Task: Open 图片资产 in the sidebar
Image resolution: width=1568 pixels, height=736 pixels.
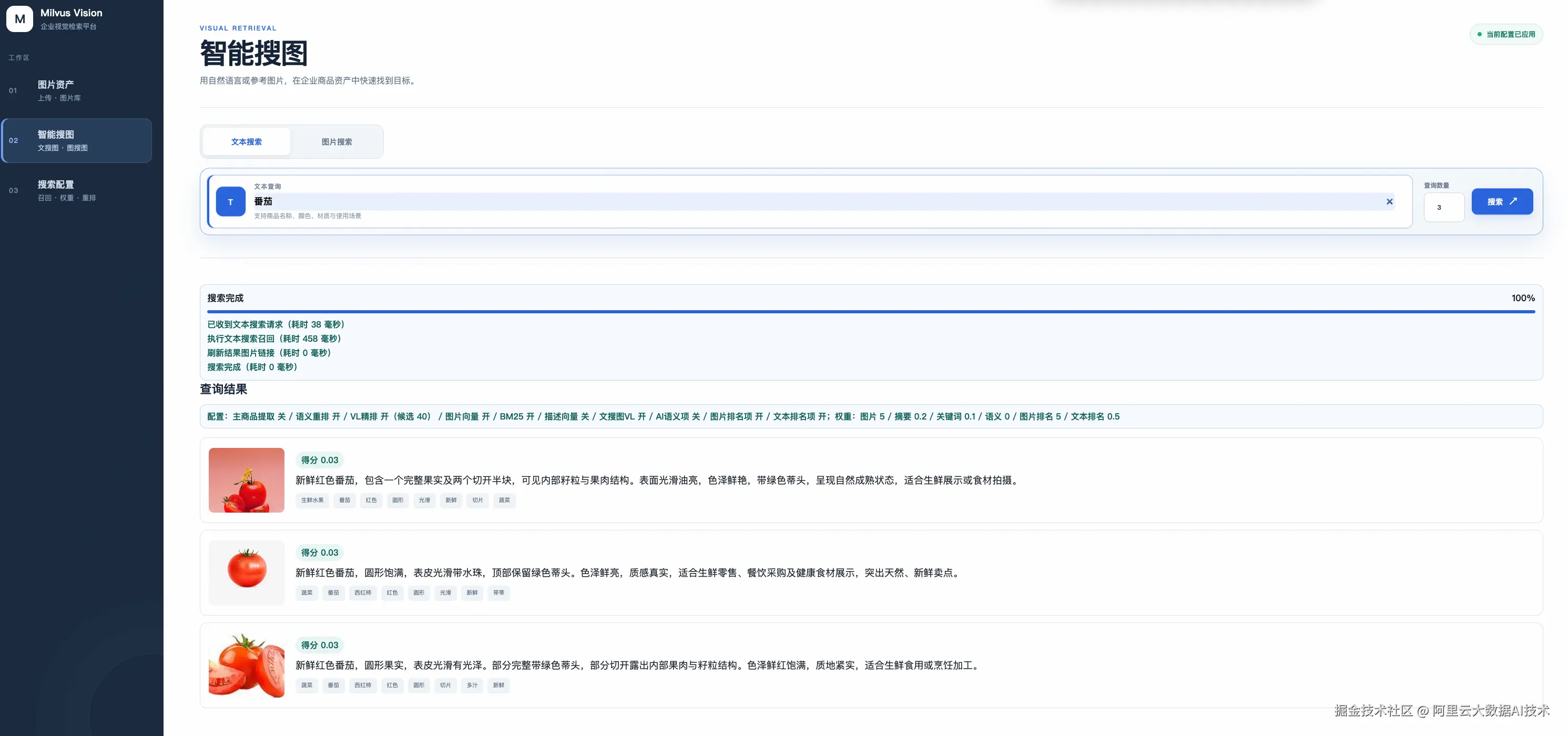Action: [x=77, y=90]
